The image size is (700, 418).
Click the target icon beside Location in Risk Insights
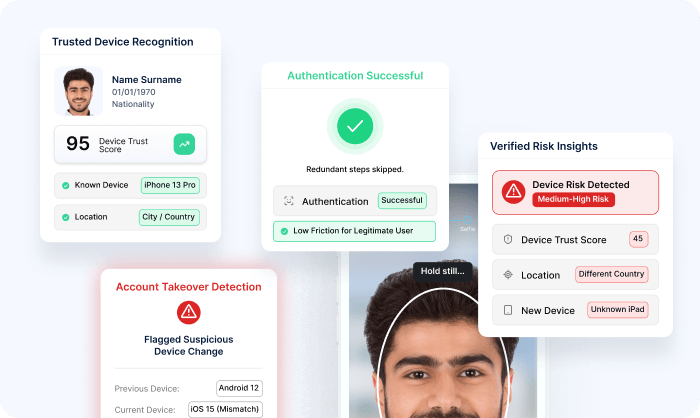coord(508,275)
